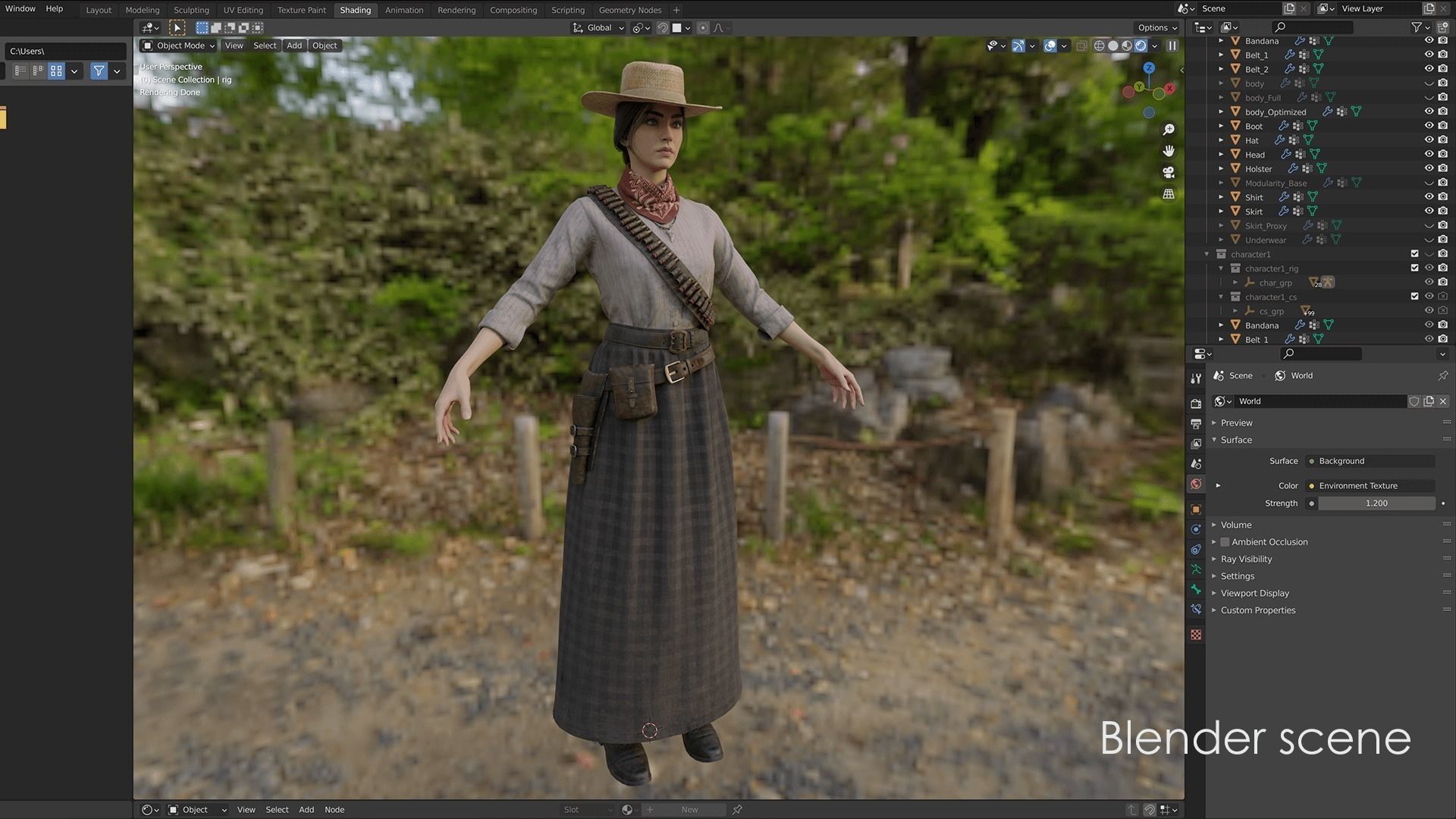Screen dimensions: 1456x819
Task: Show the hidden body object
Action: (1429, 83)
